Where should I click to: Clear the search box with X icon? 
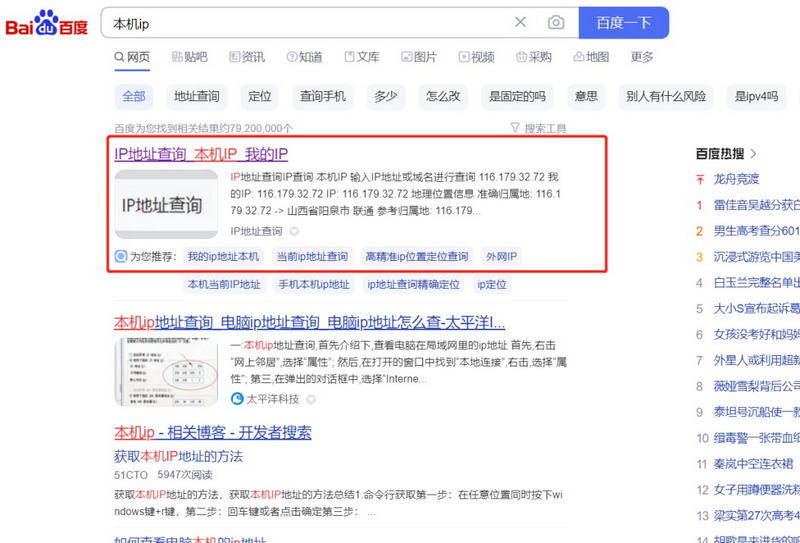click(520, 22)
